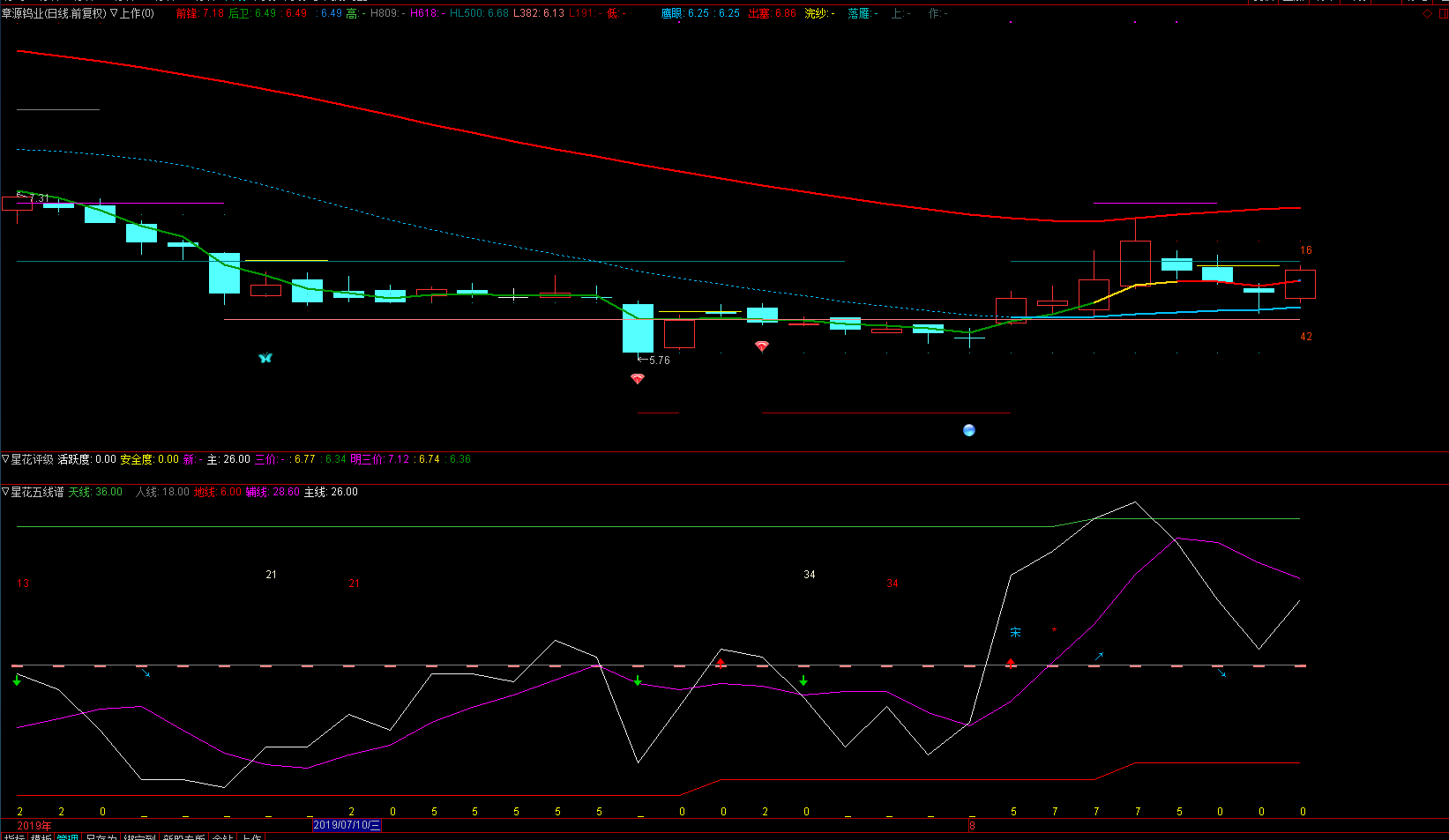Click the 5.76 low price label
Viewport: 1449px width, 840px height.
pos(659,361)
